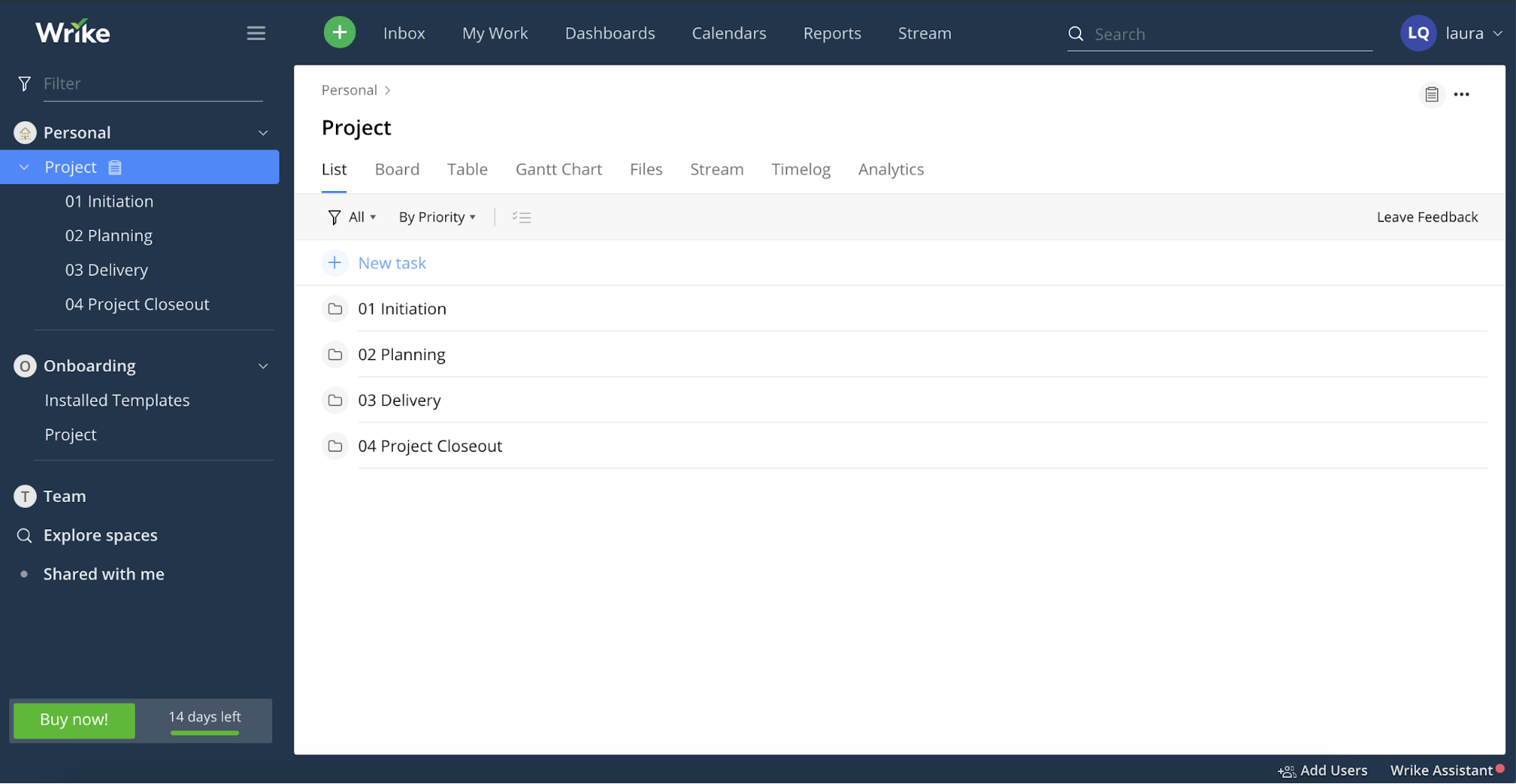The width and height of the screenshot is (1516, 784).
Task: Collapse the Onboarding space chevron
Action: pos(263,366)
